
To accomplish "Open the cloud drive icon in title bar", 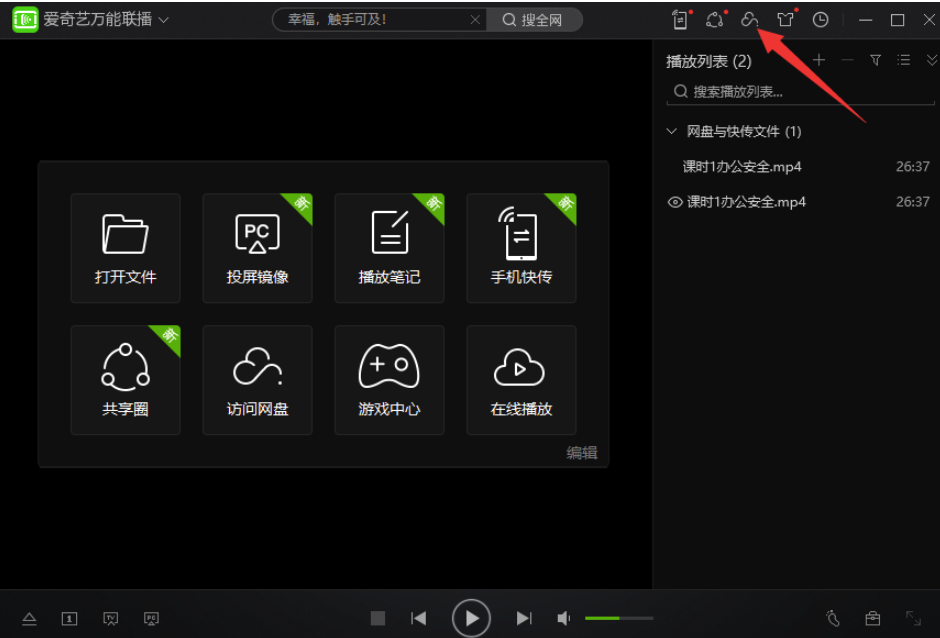I will 749,19.
